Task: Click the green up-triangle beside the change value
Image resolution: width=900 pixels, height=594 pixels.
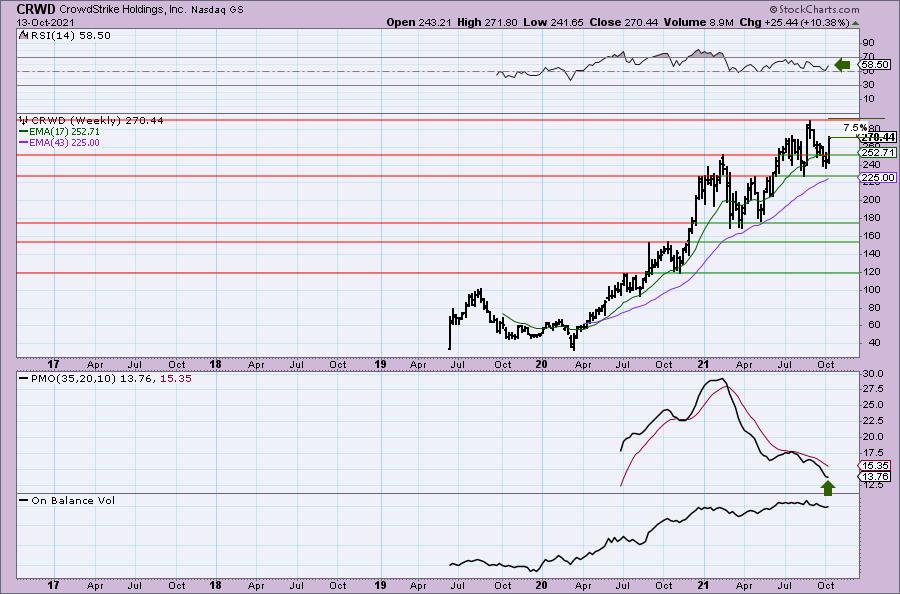Action: pyautogui.click(x=855, y=23)
